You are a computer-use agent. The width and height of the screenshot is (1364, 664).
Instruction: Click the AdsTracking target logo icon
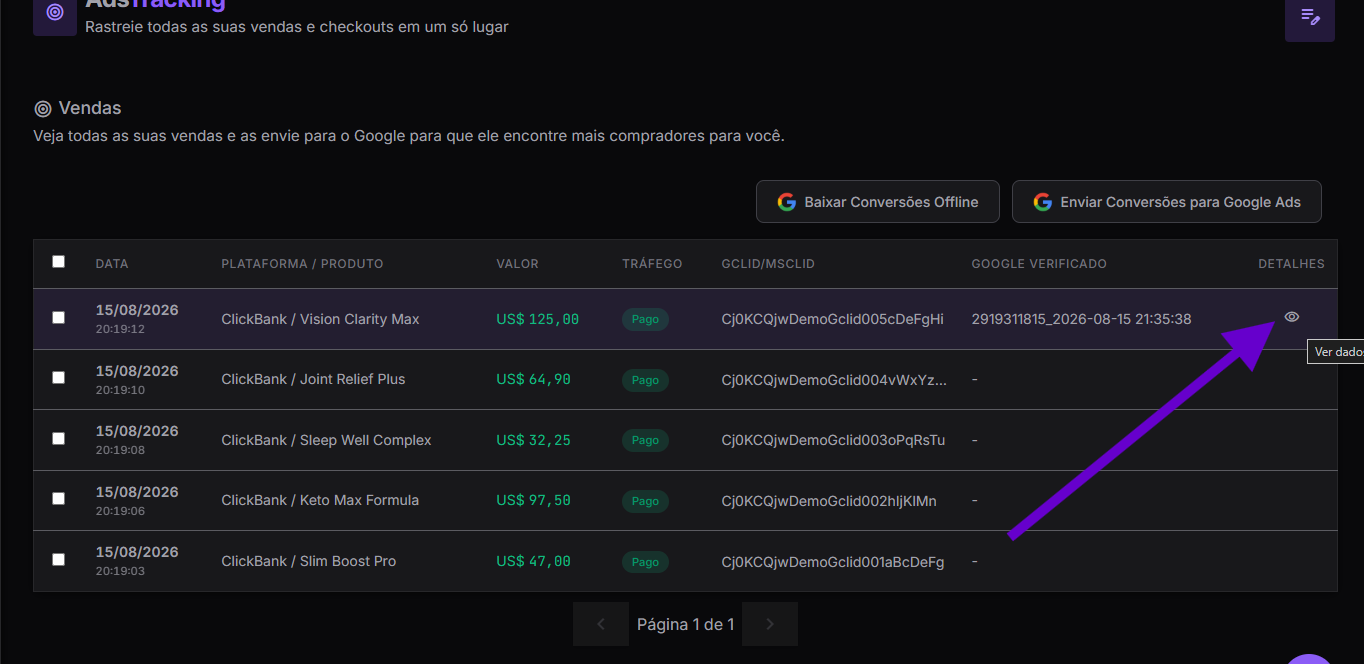tap(55, 14)
